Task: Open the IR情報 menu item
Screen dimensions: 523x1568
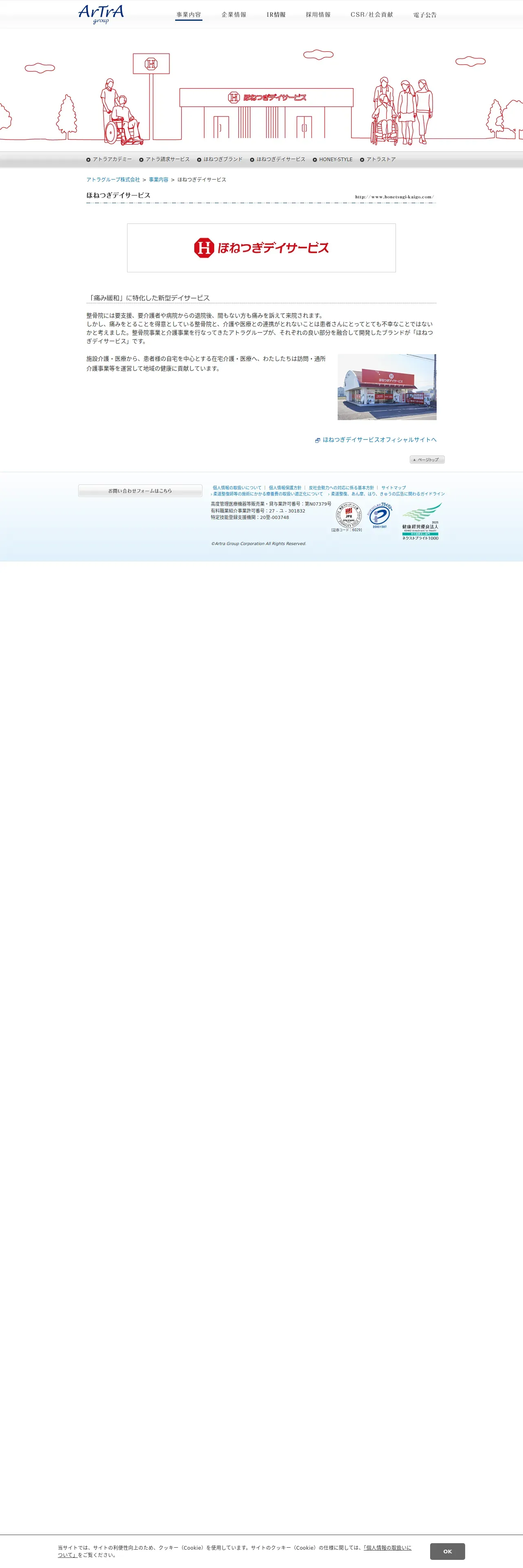Action: tap(276, 15)
